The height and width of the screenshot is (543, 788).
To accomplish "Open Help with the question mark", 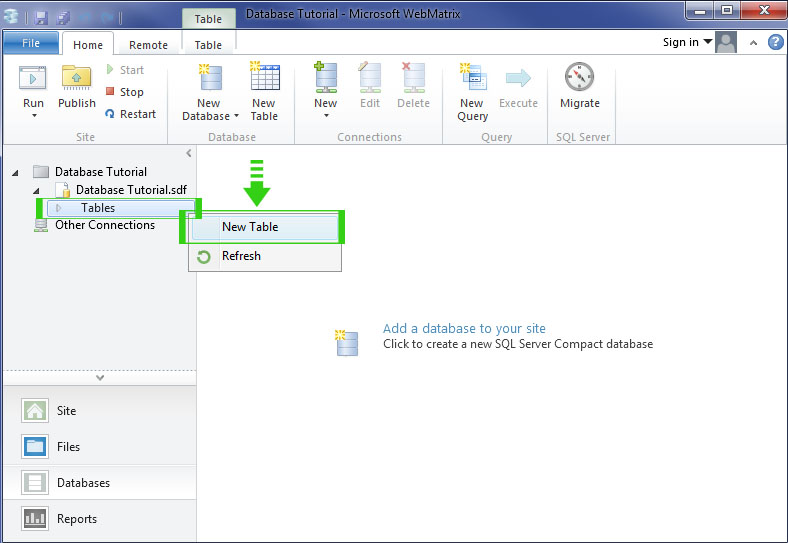I will coord(775,42).
